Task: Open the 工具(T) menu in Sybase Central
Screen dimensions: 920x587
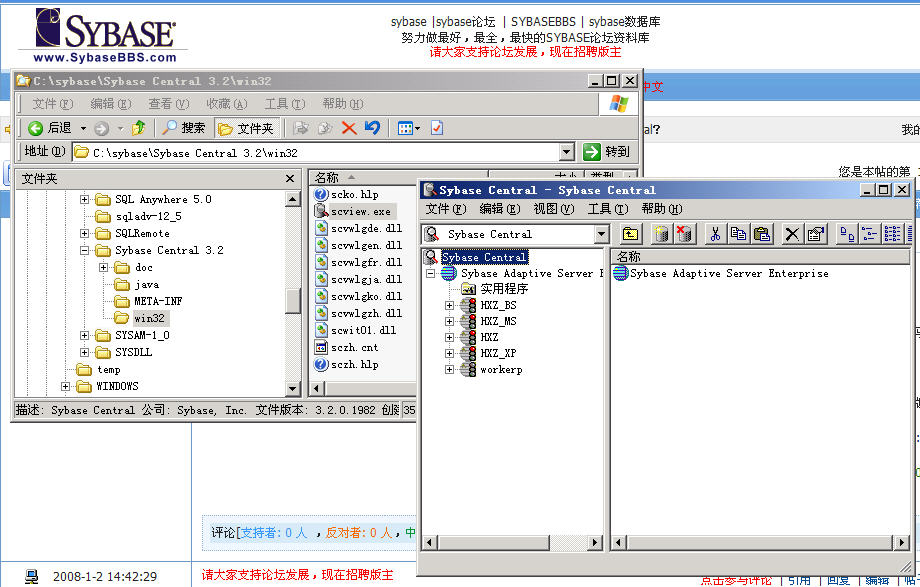Action: tap(608, 209)
